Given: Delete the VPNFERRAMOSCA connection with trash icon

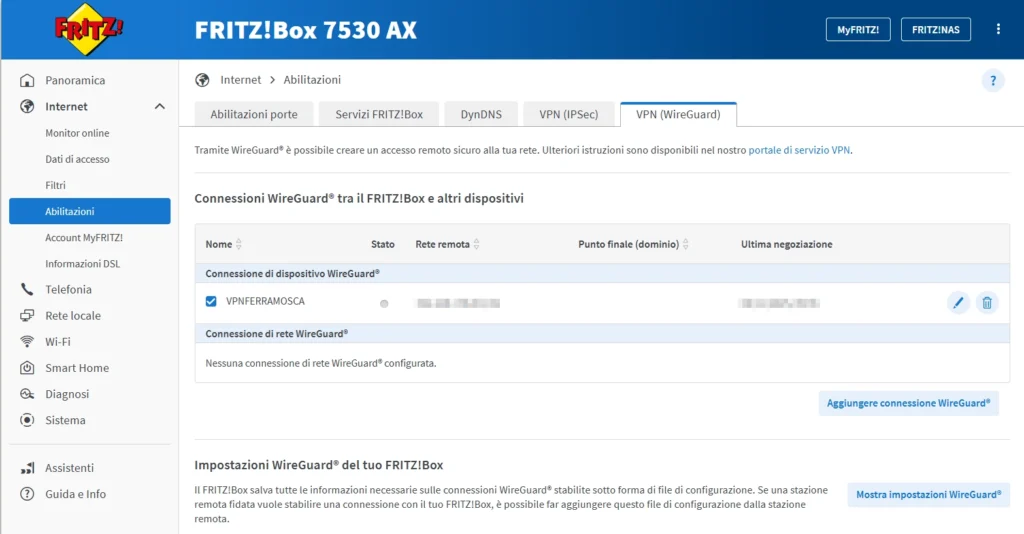Looking at the screenshot, I should click(x=987, y=303).
